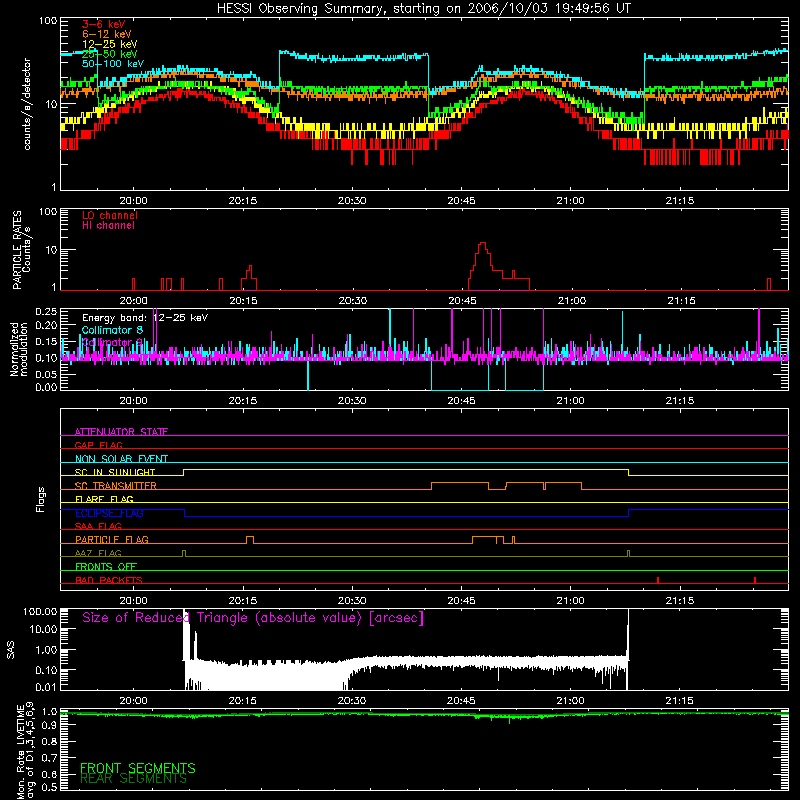The height and width of the screenshot is (800, 800).
Task: Click the SAS vertical axis label
Action: click(10, 649)
